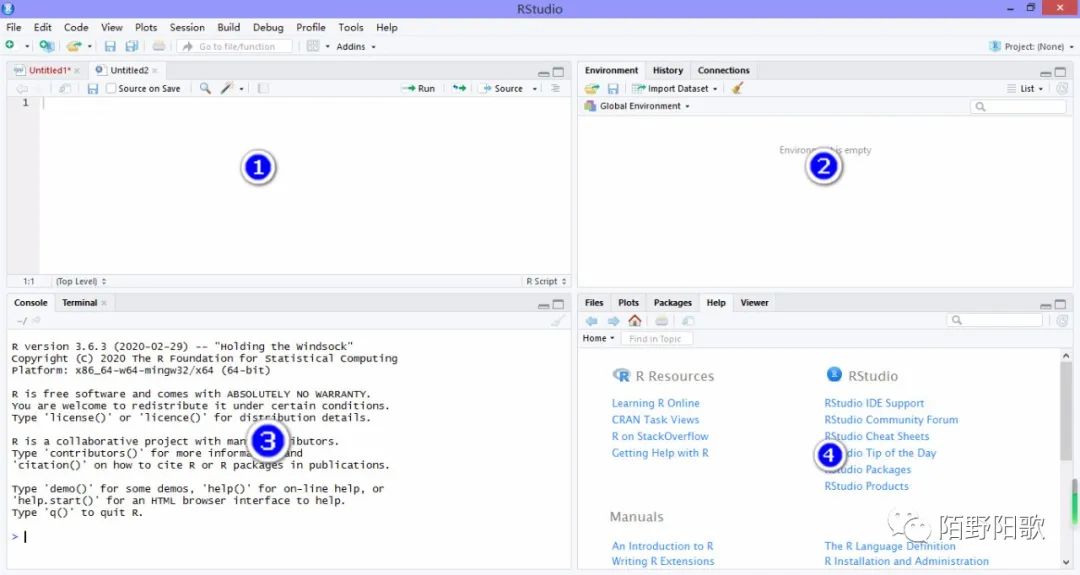Open the Project (None) dropdown

tap(1031, 47)
